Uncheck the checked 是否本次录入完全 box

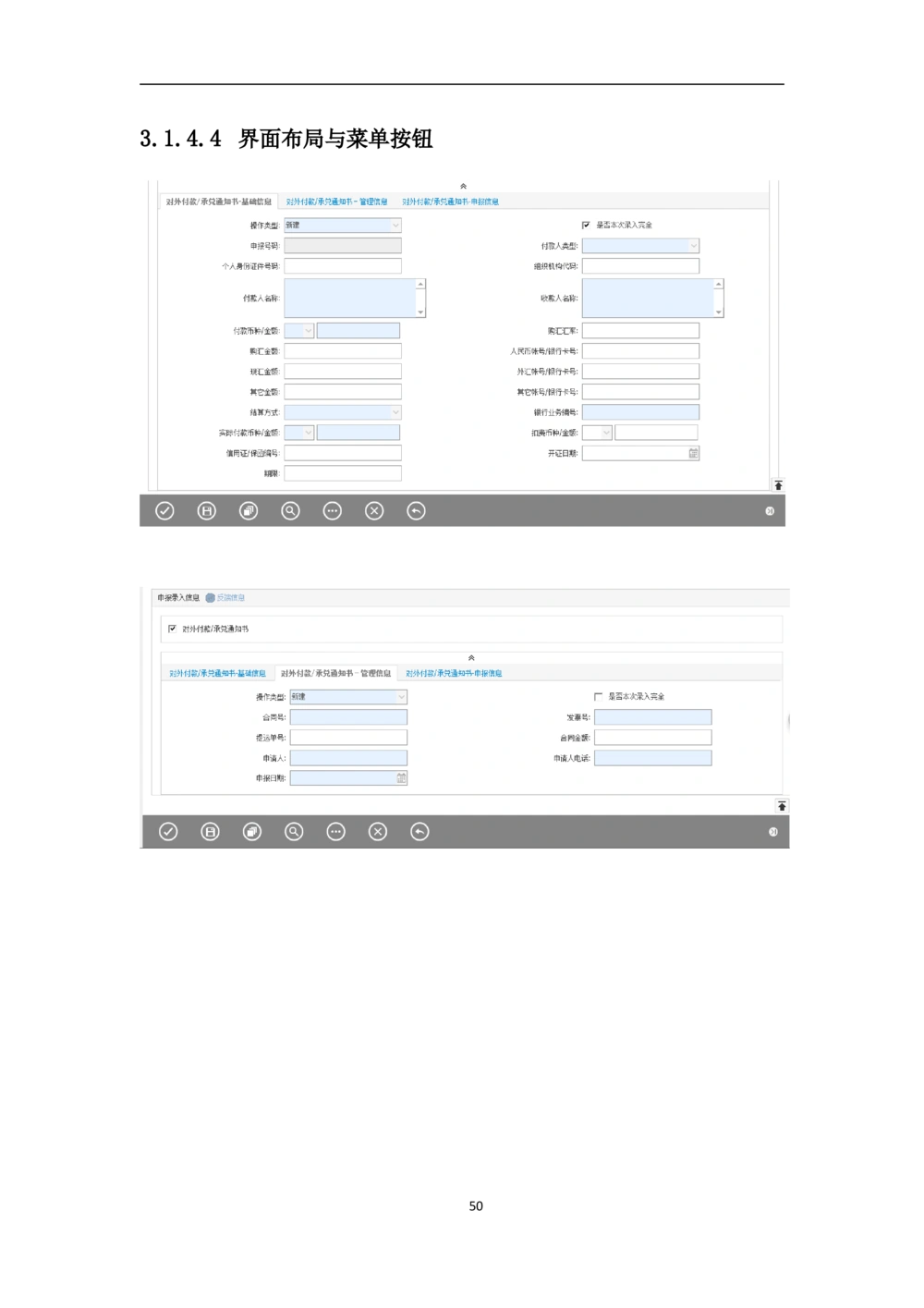pos(586,225)
